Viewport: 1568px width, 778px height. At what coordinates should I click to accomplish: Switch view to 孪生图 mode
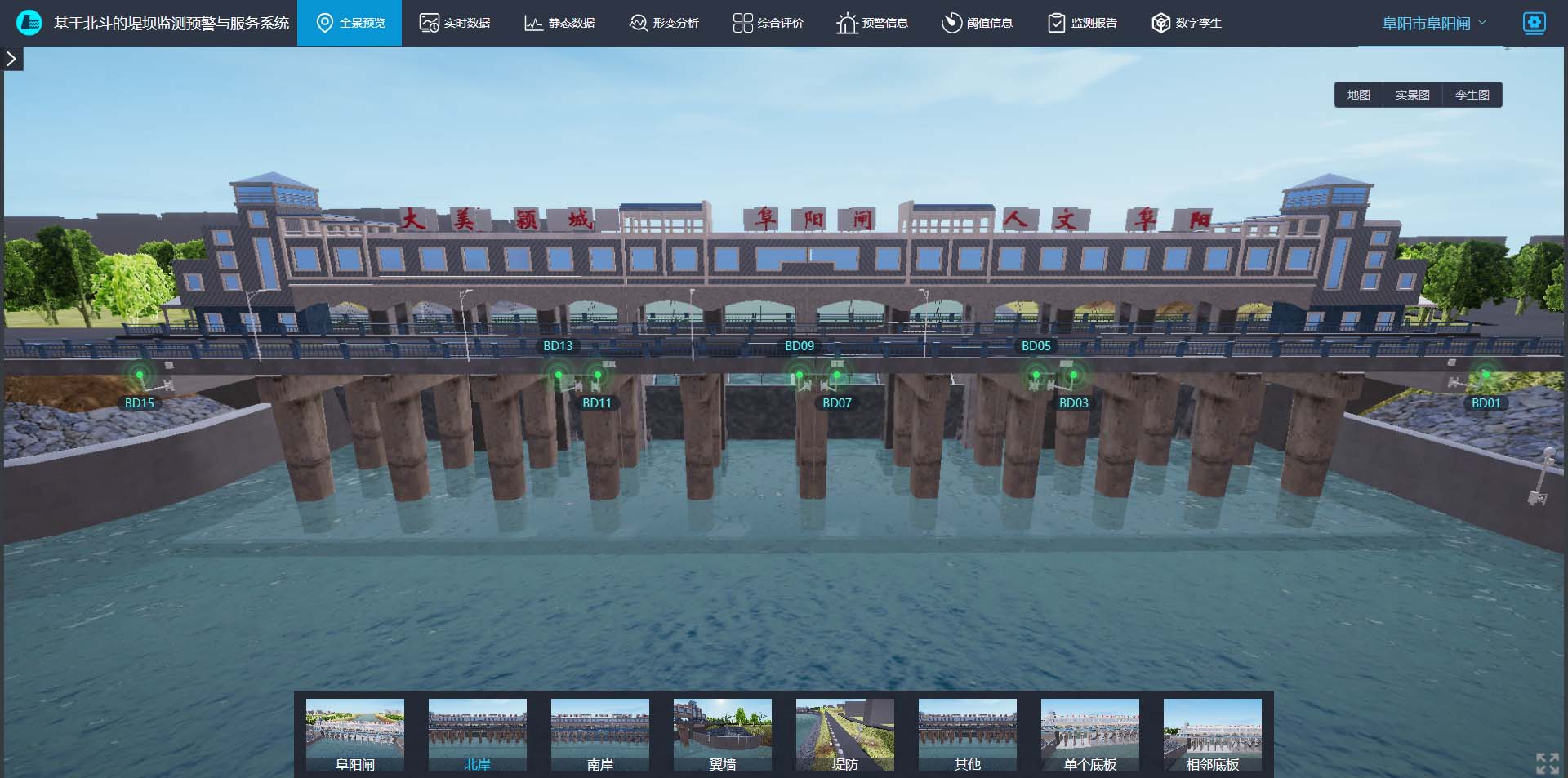click(1472, 96)
